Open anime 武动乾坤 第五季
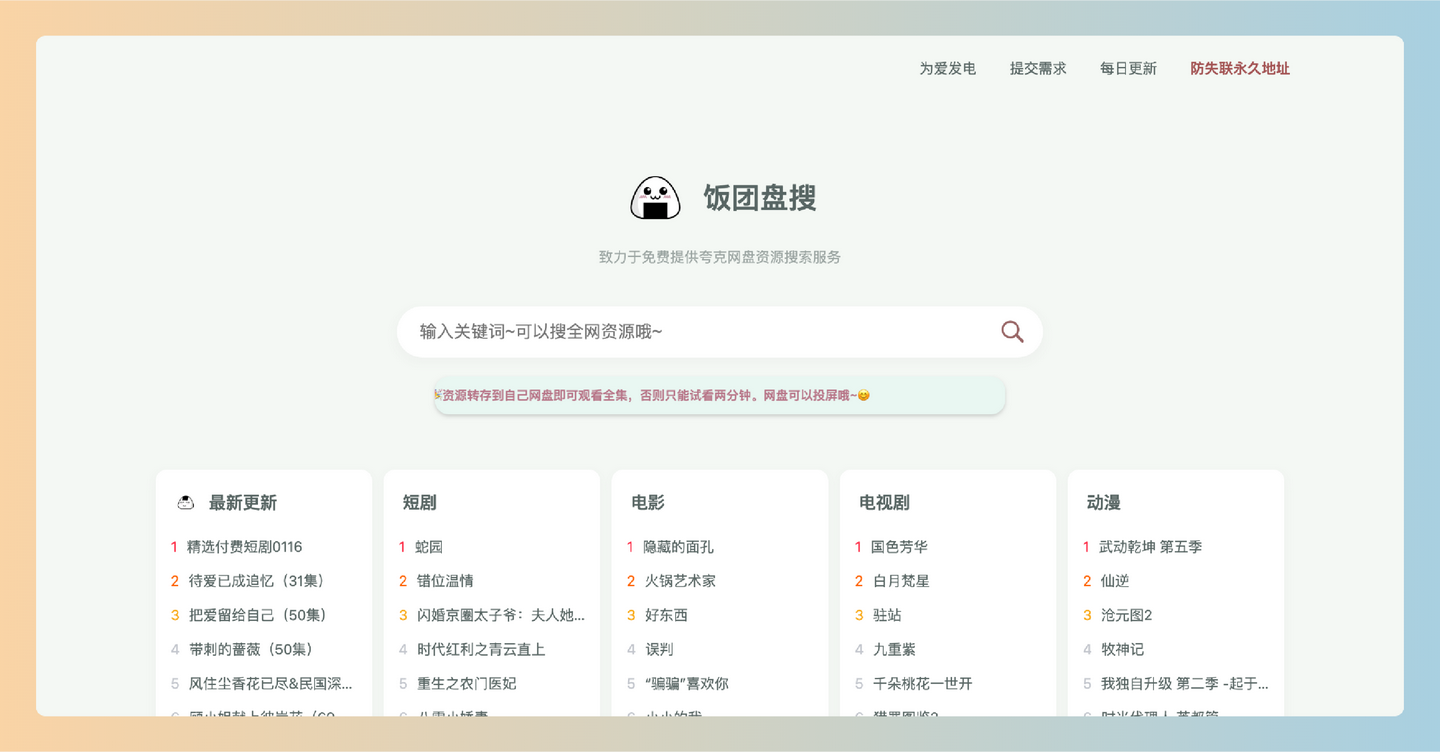Image resolution: width=1440 pixels, height=752 pixels. [1150, 547]
